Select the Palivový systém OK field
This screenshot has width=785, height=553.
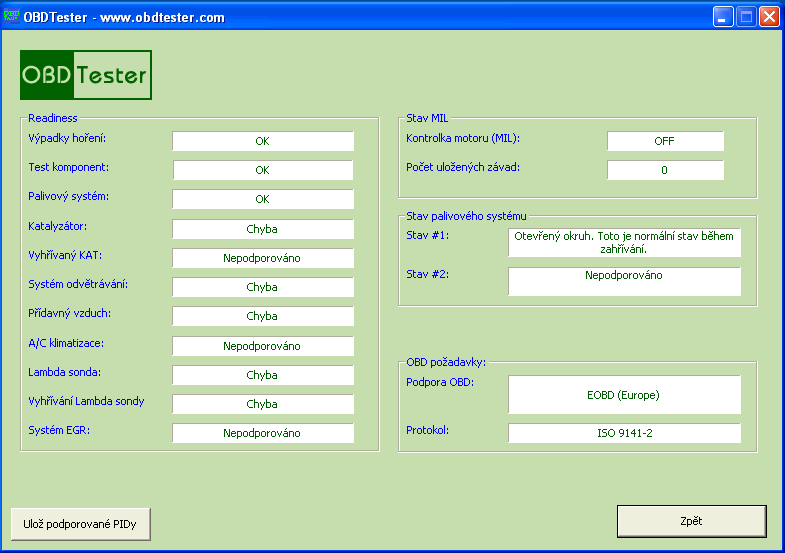point(263,199)
